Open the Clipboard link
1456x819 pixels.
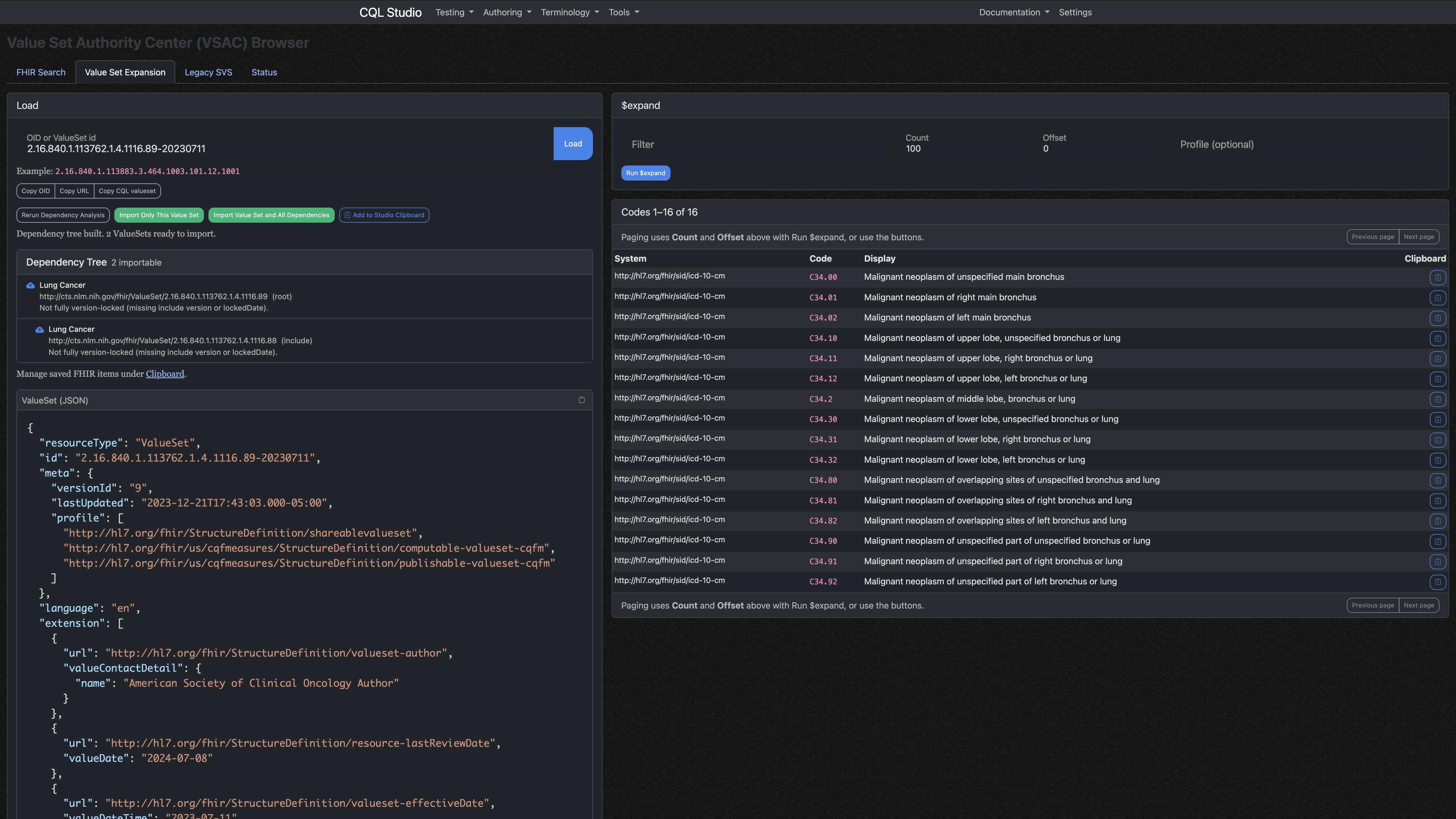pyautogui.click(x=165, y=374)
